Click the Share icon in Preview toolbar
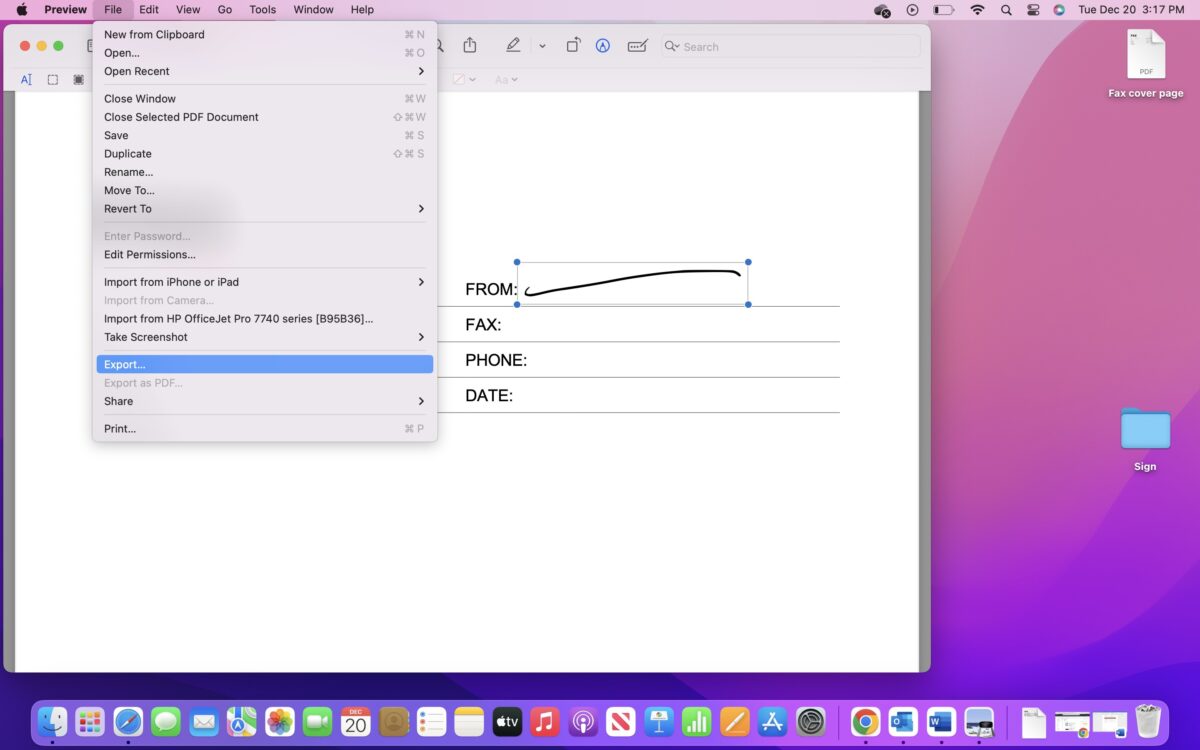 (469, 46)
